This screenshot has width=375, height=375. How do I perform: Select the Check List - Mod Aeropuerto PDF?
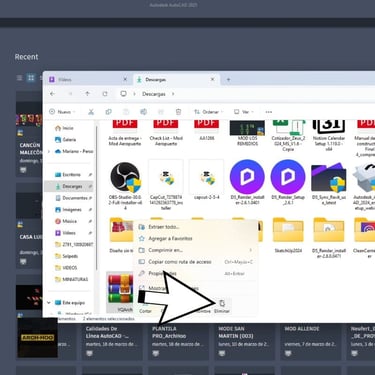pos(166,133)
